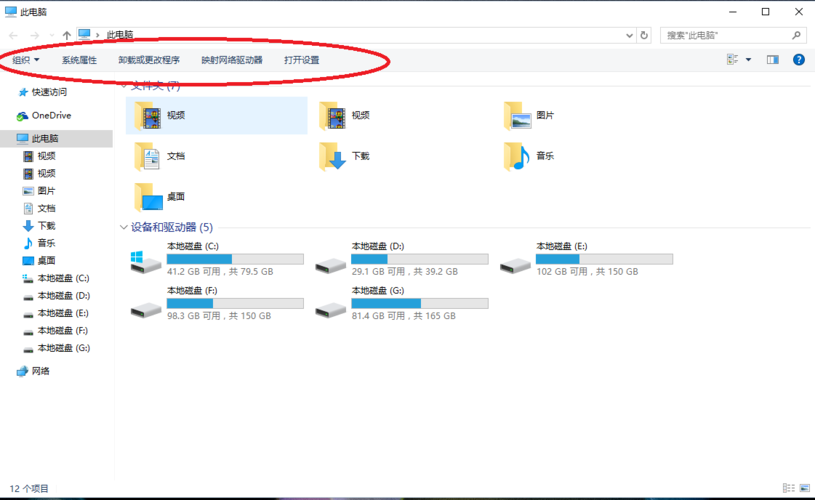Viewport: 815px width, 500px height.
Task: Select the 图片 folder in main pane
Action: pos(529,115)
